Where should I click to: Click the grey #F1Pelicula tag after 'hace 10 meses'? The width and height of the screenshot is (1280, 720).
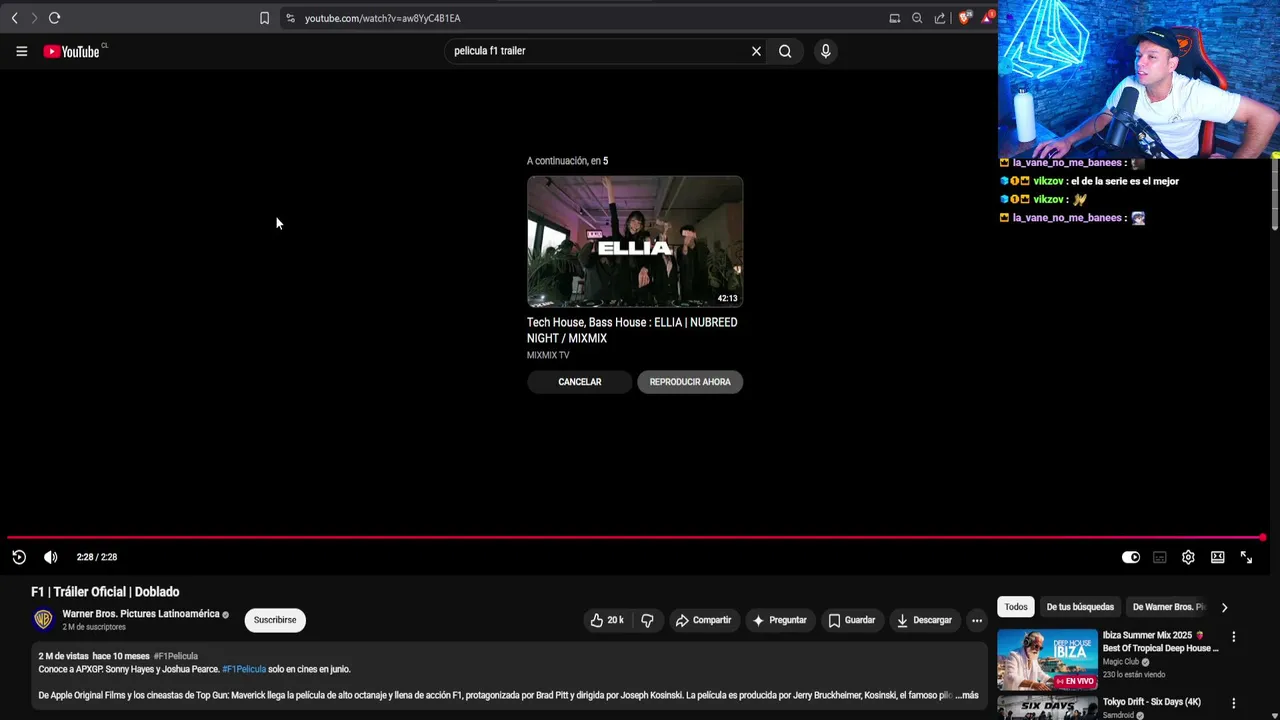pos(175,656)
